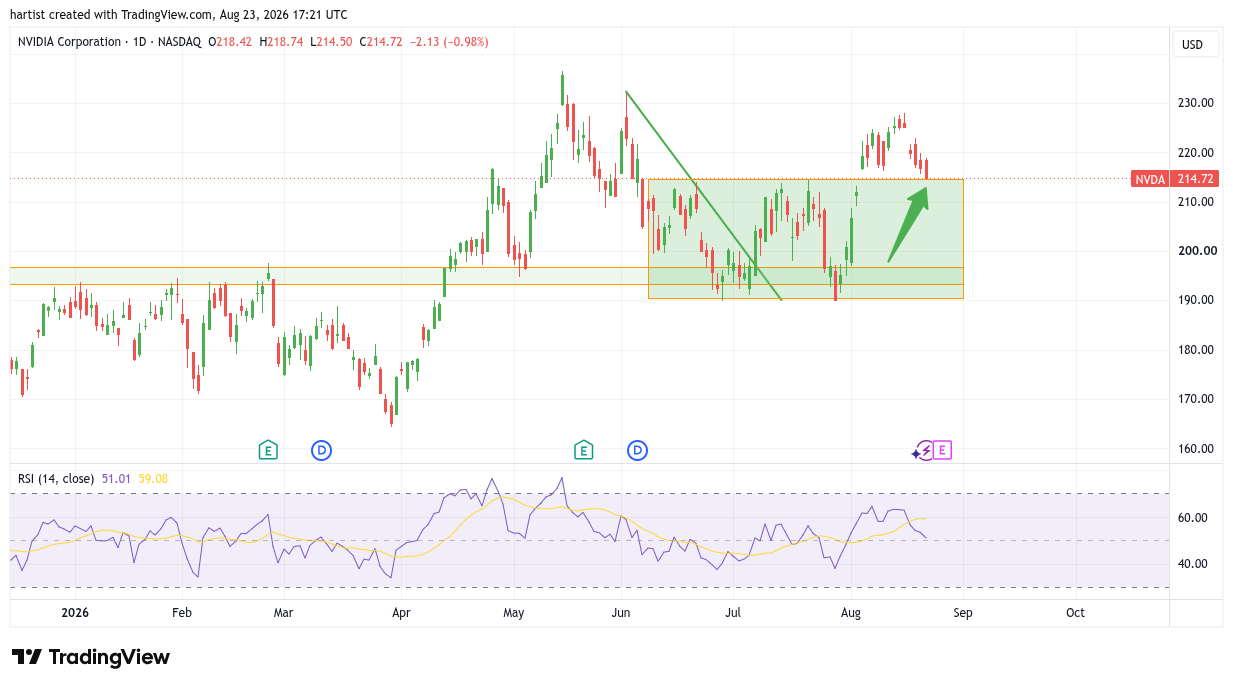Click the 170.00 price axis label
The height and width of the screenshot is (687, 1233).
click(1195, 399)
